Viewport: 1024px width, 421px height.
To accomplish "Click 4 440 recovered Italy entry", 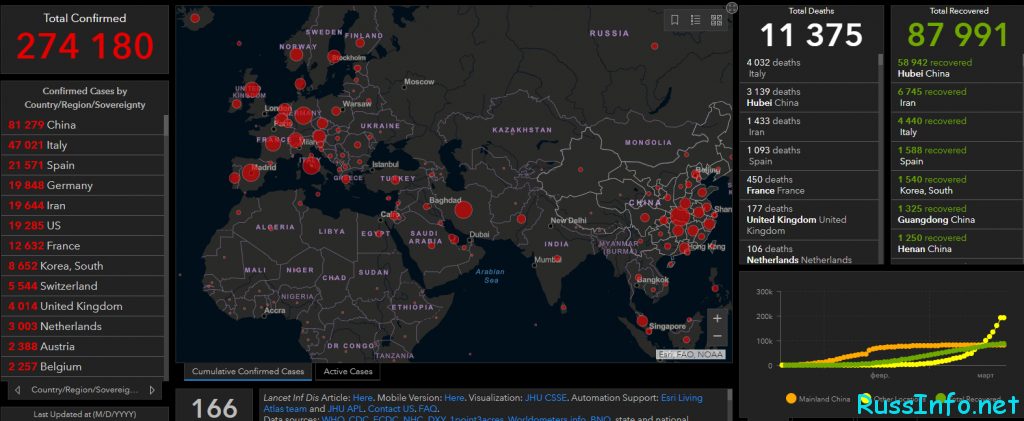I will (x=957, y=127).
